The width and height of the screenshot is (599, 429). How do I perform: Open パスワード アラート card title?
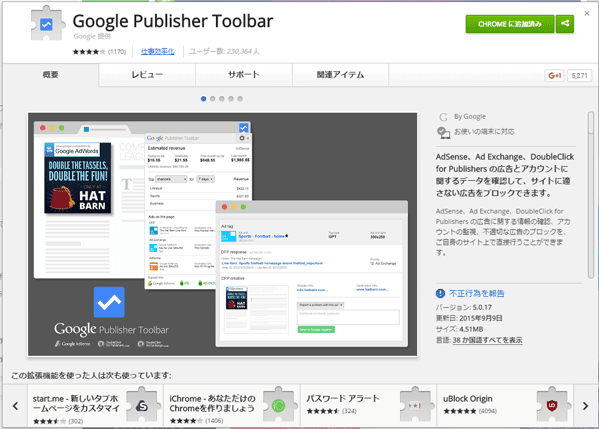click(x=343, y=398)
